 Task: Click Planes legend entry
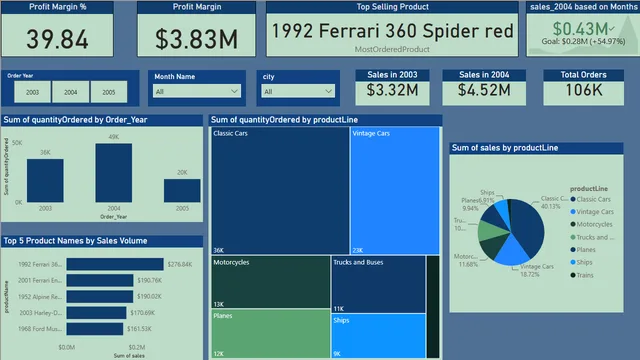coord(583,249)
